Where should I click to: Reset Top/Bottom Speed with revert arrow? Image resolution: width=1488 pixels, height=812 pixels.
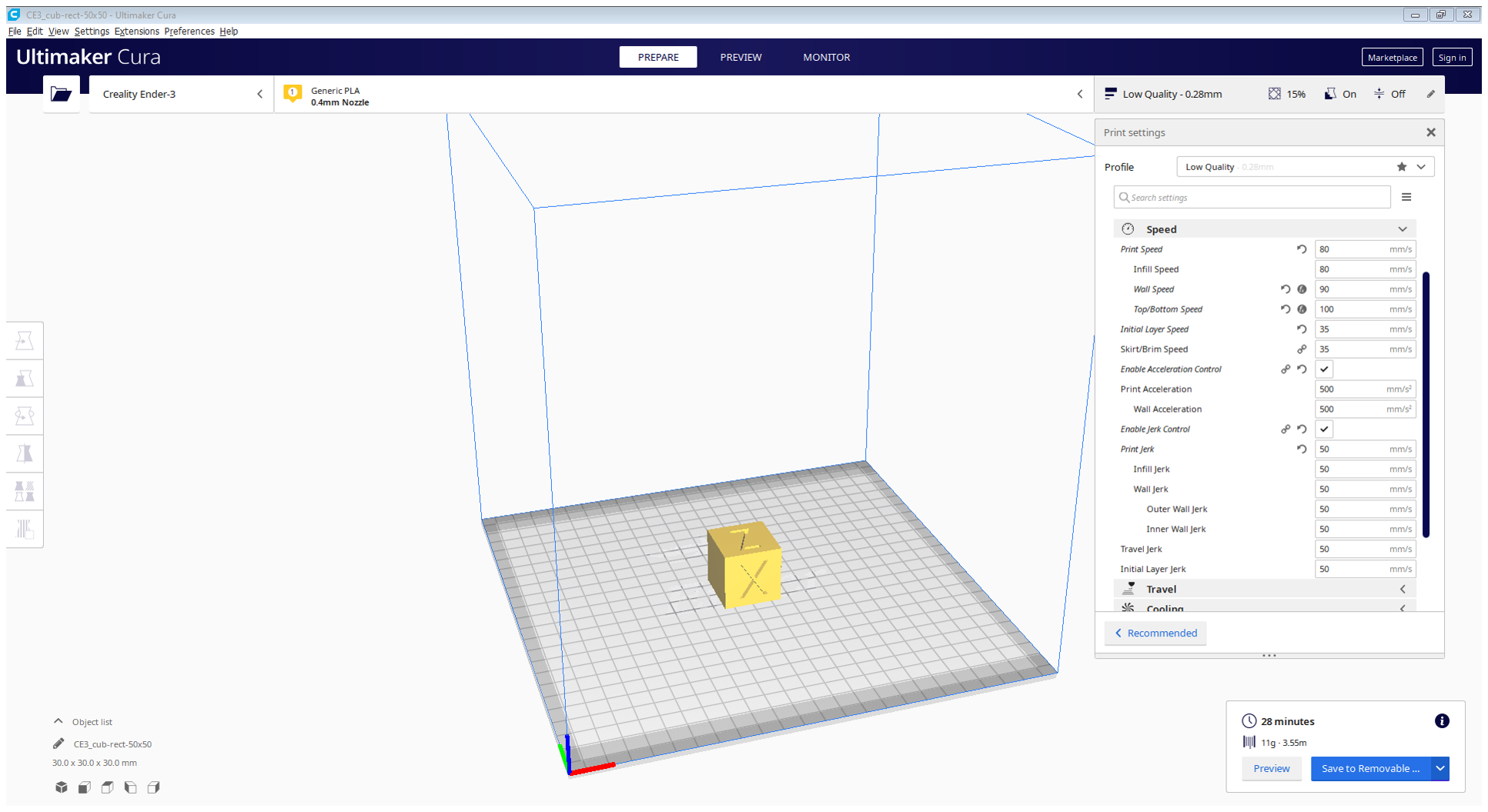[1286, 309]
